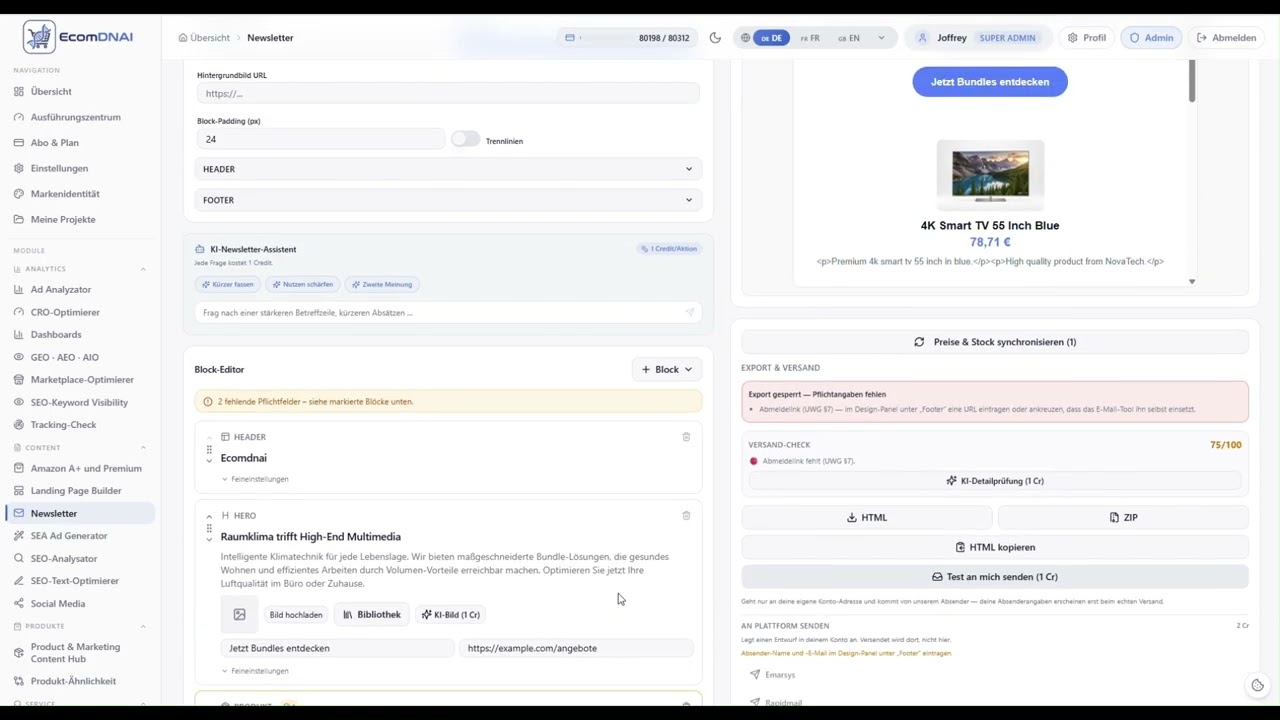Select DE language option
This screenshot has width=1280, height=720.
pyautogui.click(x=771, y=38)
